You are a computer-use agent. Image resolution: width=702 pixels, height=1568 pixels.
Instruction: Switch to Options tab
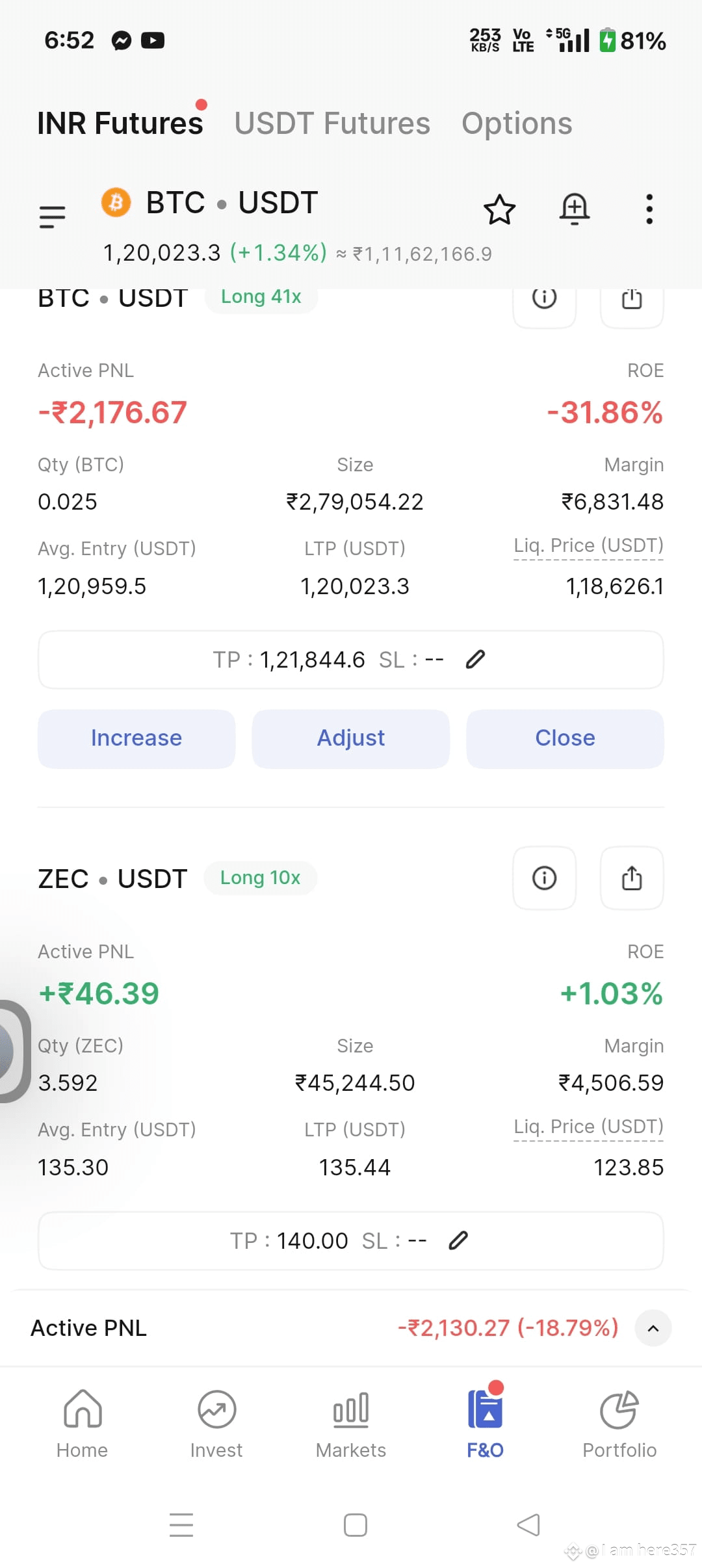click(x=517, y=124)
